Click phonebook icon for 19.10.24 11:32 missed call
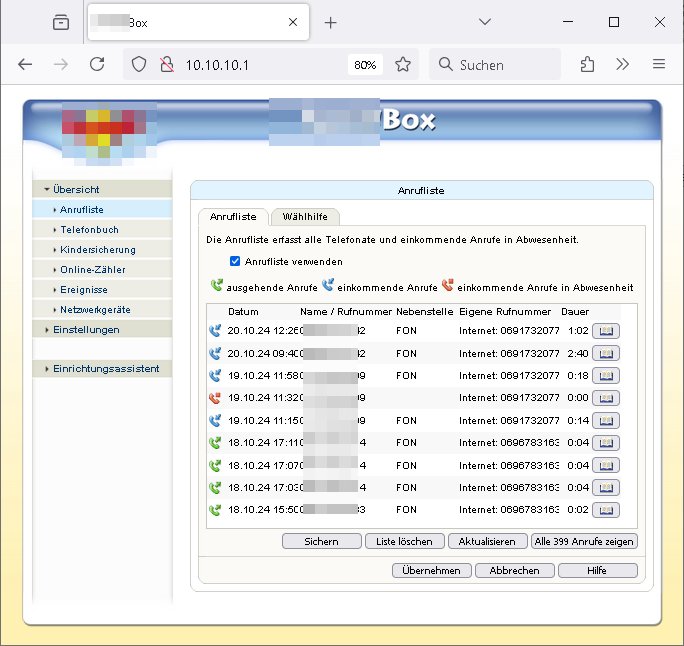Viewport: 684px width, 646px height. [x=605, y=397]
